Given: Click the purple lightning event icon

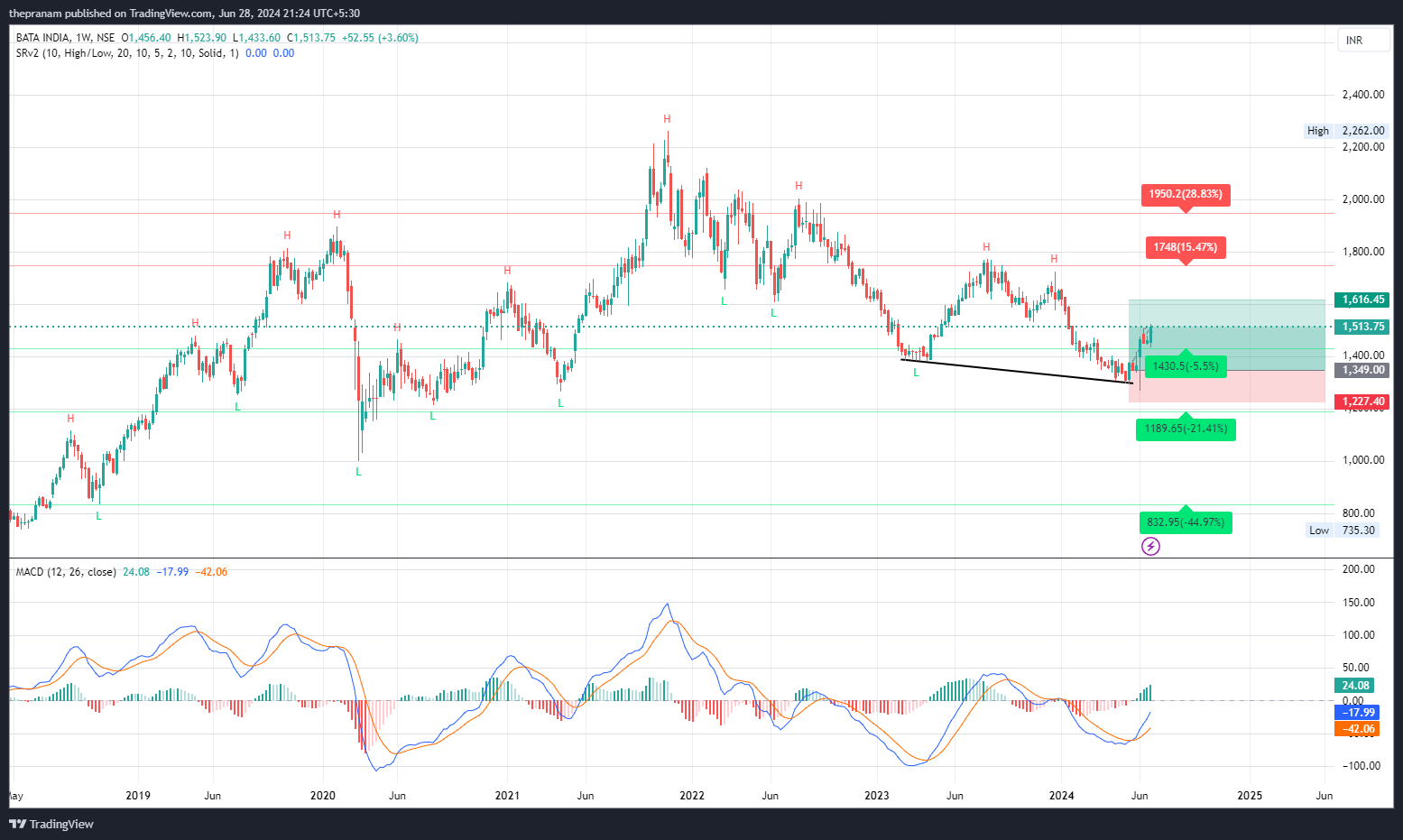Looking at the screenshot, I should (1150, 546).
